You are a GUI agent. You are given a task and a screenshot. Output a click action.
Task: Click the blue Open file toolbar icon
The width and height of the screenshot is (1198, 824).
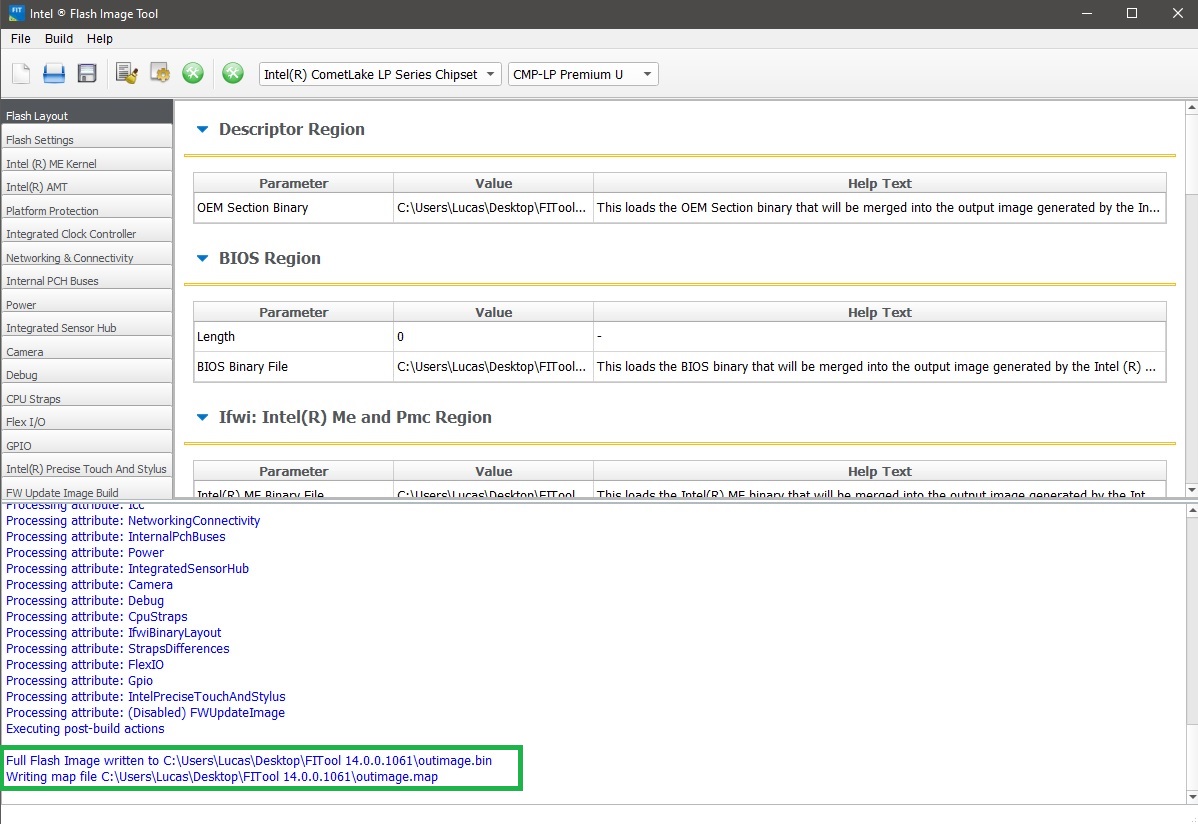pos(54,74)
